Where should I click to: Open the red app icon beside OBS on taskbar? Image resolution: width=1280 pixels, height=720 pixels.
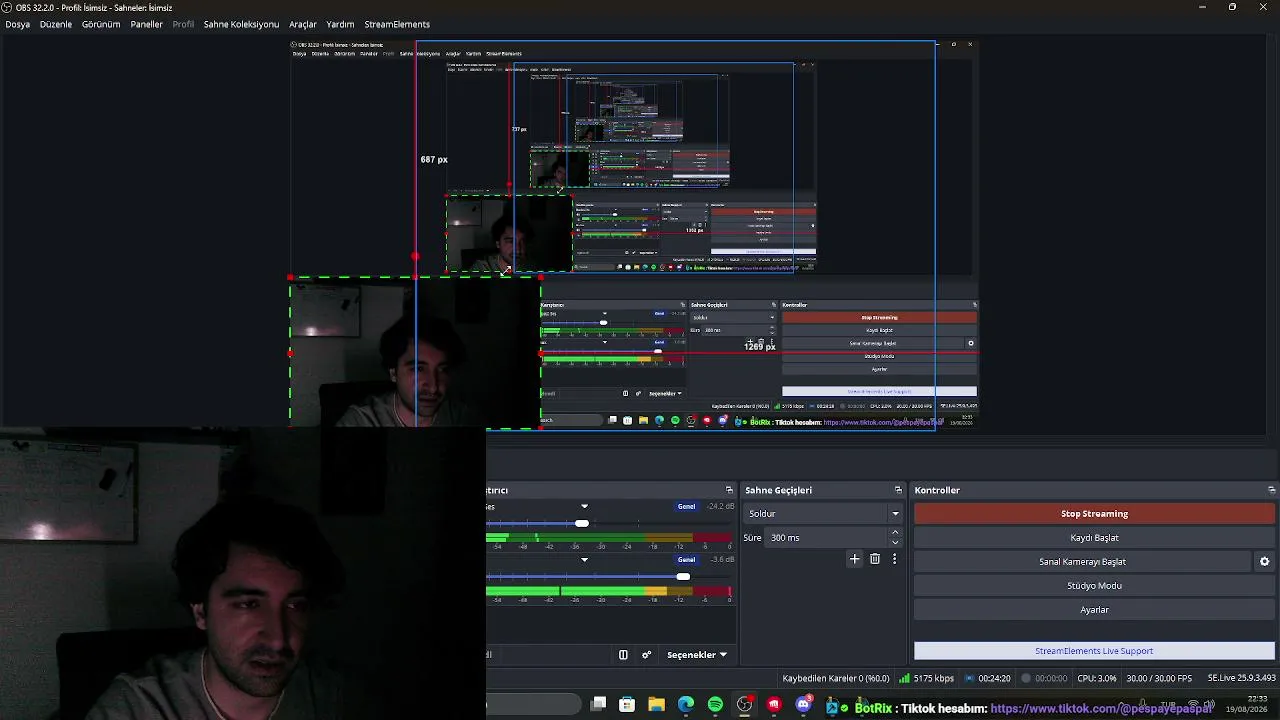pos(774,704)
